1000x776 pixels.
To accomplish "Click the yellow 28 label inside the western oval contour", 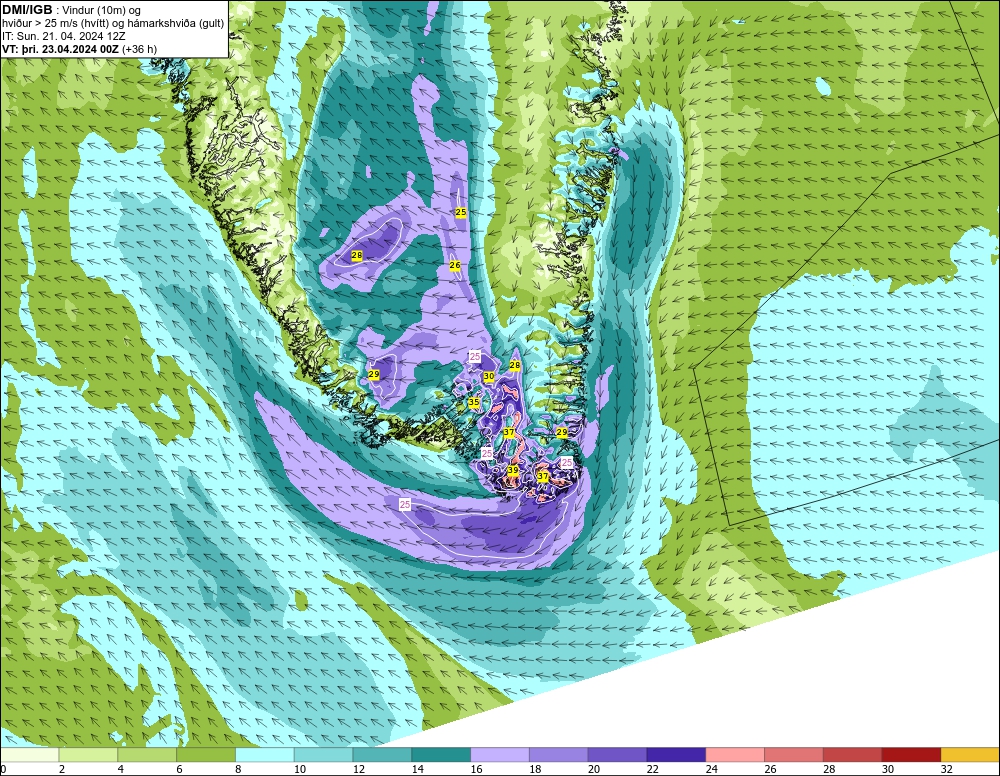I will point(357,255).
